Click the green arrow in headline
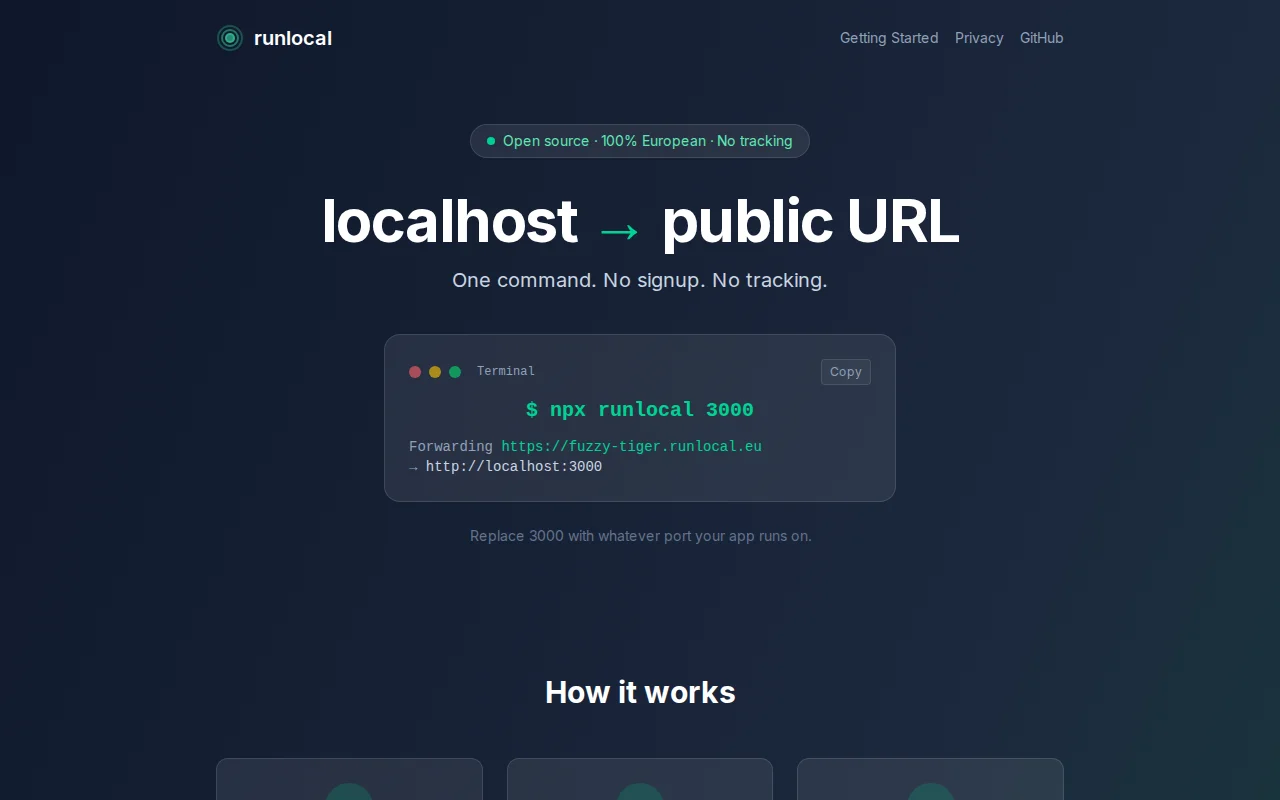Viewport: 1280px width, 800px height. pos(619,231)
